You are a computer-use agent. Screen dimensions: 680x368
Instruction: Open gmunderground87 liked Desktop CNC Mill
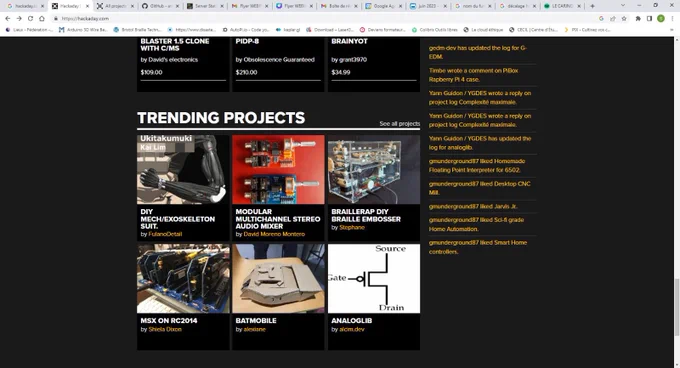coord(480,188)
